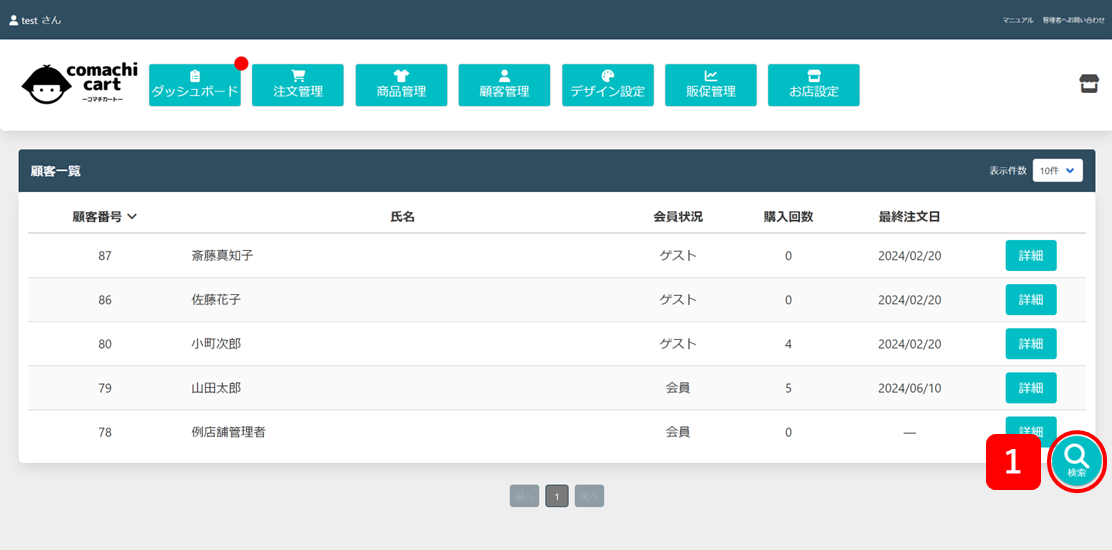
Task: Click the 購入回数 column header
Action: pos(788,217)
